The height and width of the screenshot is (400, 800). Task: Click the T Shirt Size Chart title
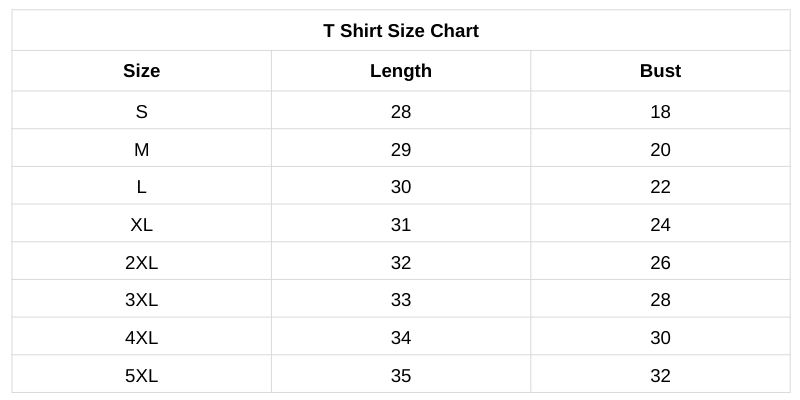[x=401, y=31]
